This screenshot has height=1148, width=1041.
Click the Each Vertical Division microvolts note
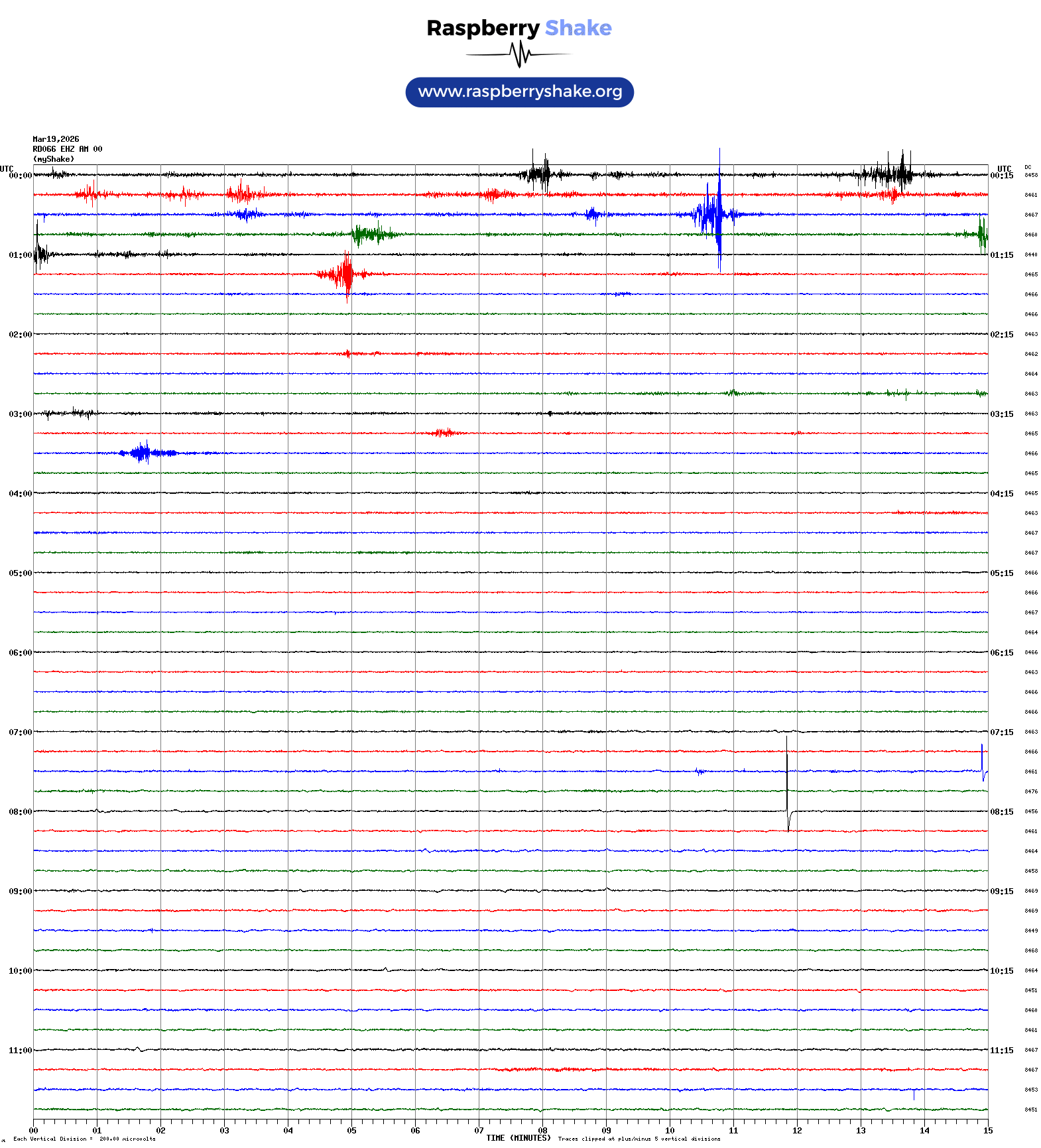pyautogui.click(x=84, y=1139)
